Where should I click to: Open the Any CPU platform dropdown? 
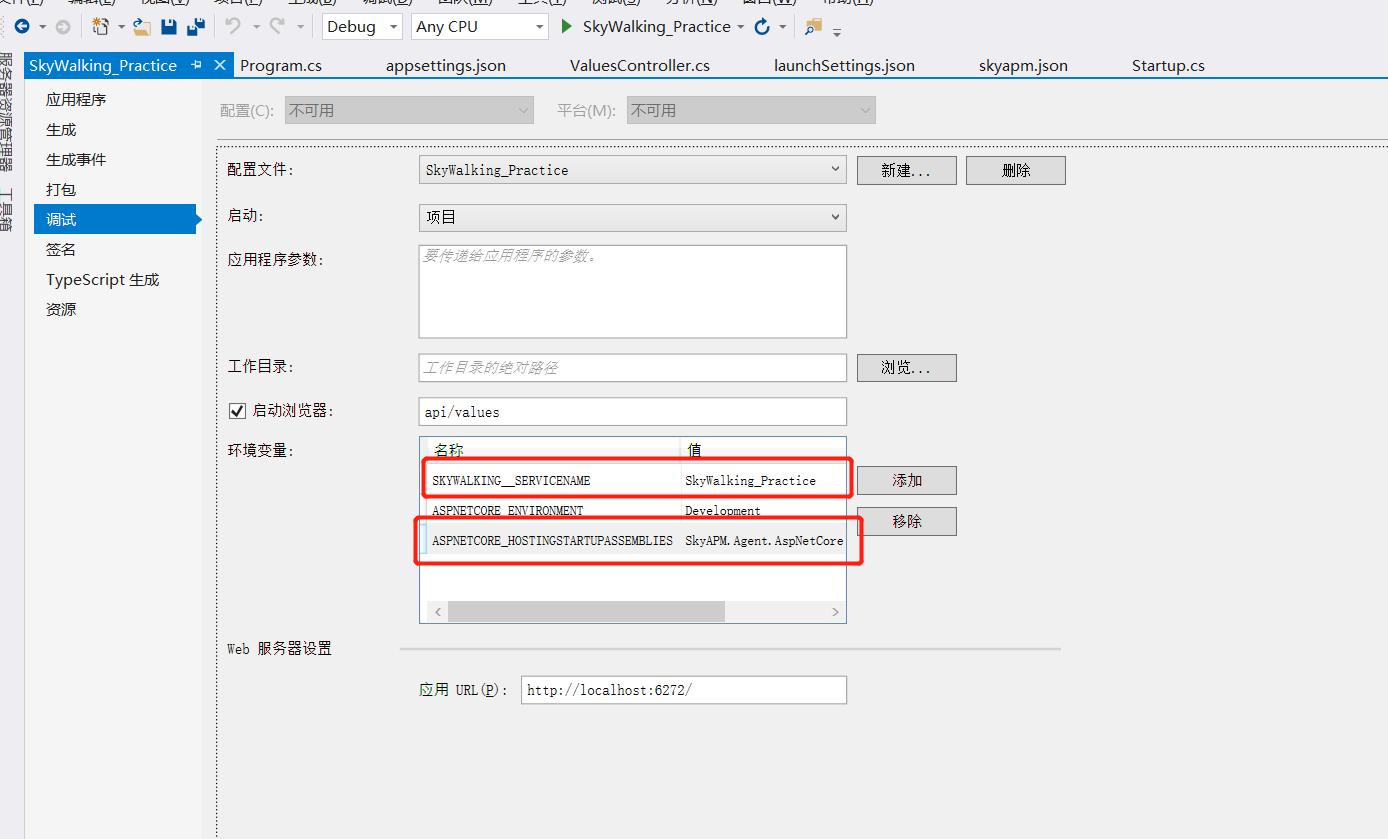click(480, 27)
